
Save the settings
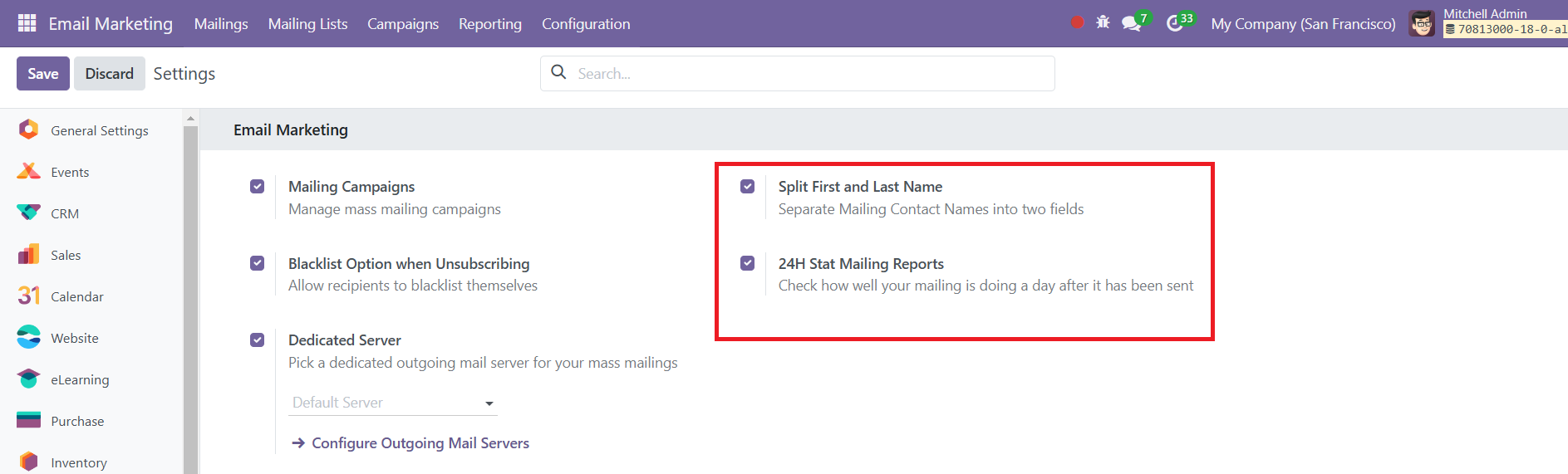[43, 74]
